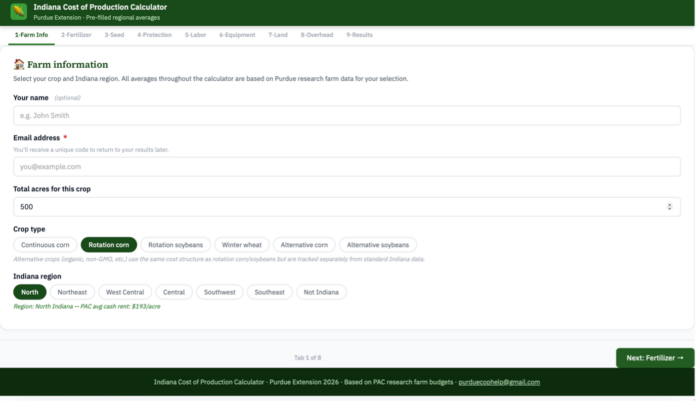
Task: Click the house icon beside Farm information
Action: [x=19, y=64]
